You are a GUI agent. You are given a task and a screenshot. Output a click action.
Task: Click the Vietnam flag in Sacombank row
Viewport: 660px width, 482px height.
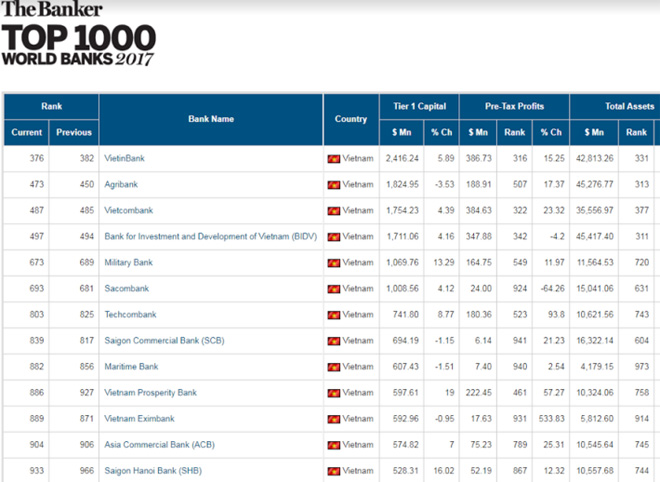point(334,289)
